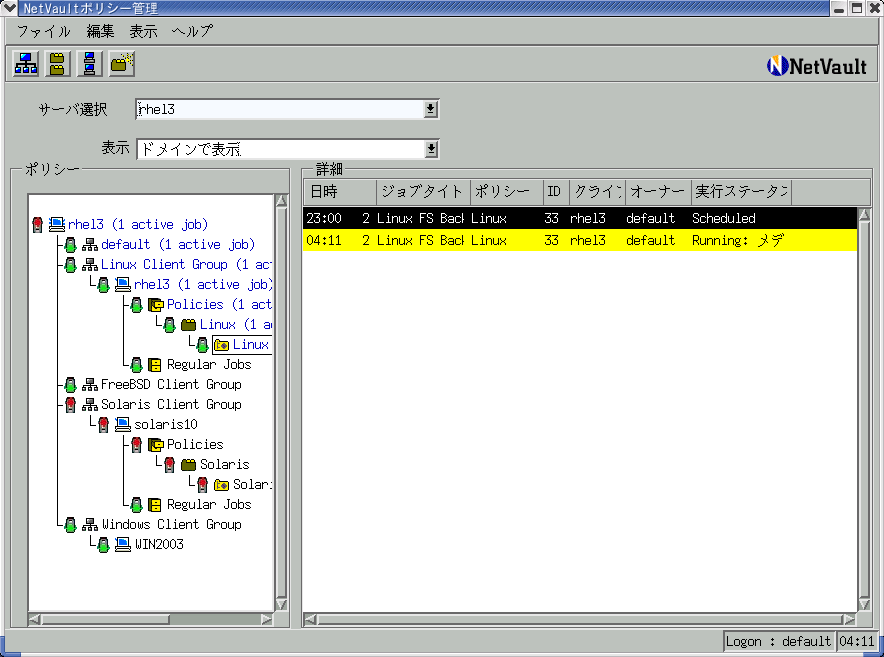The height and width of the screenshot is (657, 884).
Task: Click the 実行ステータス column header
Action: click(740, 192)
